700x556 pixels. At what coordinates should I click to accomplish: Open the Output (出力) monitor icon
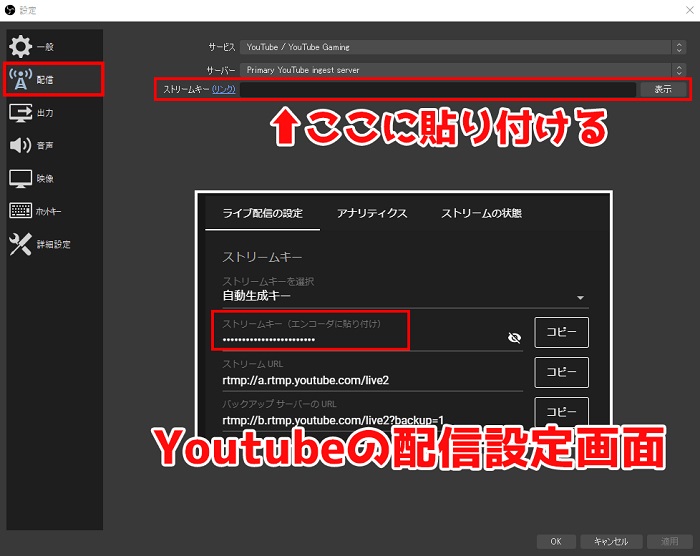[21, 113]
